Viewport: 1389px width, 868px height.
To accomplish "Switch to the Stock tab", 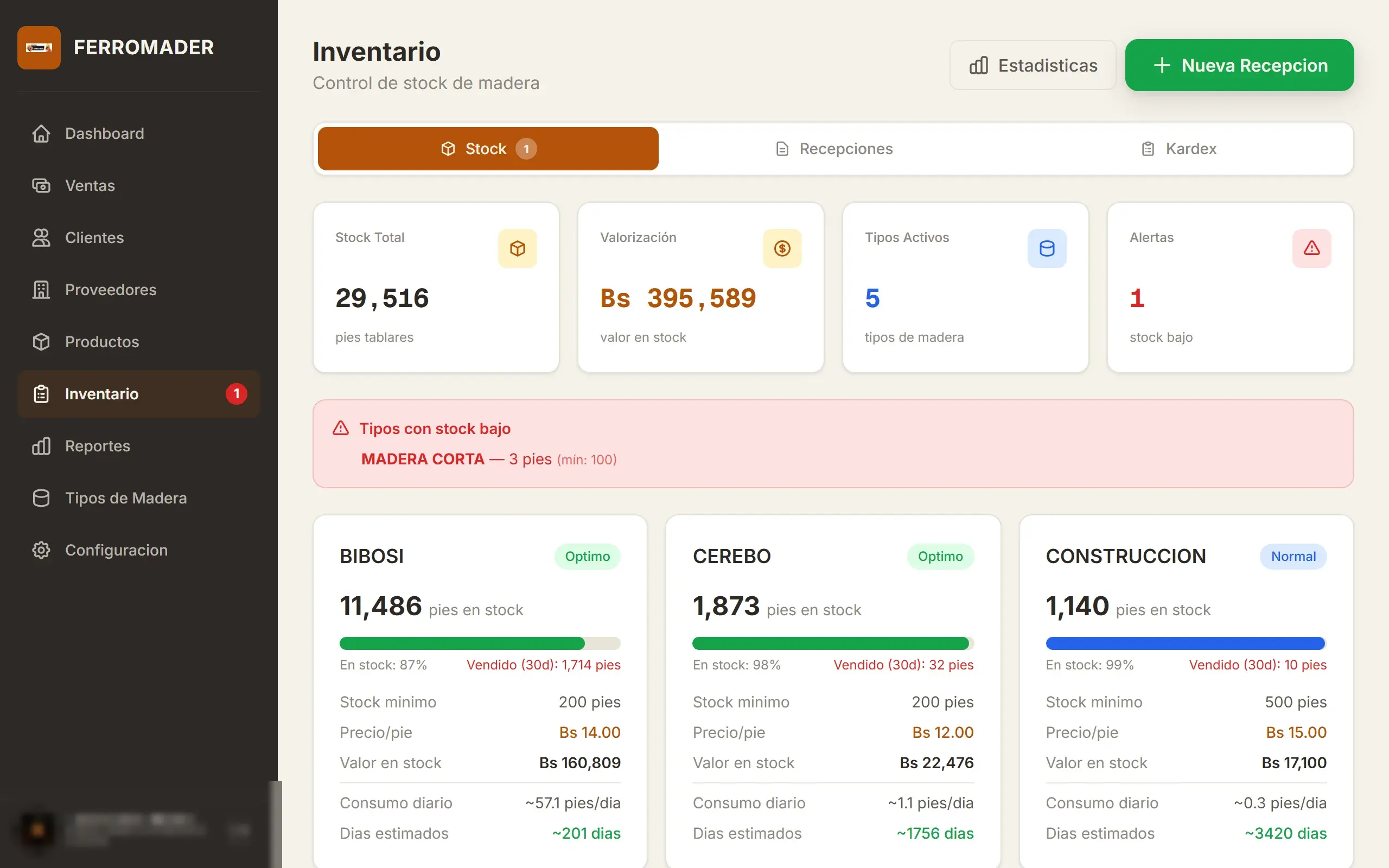I will (488, 149).
